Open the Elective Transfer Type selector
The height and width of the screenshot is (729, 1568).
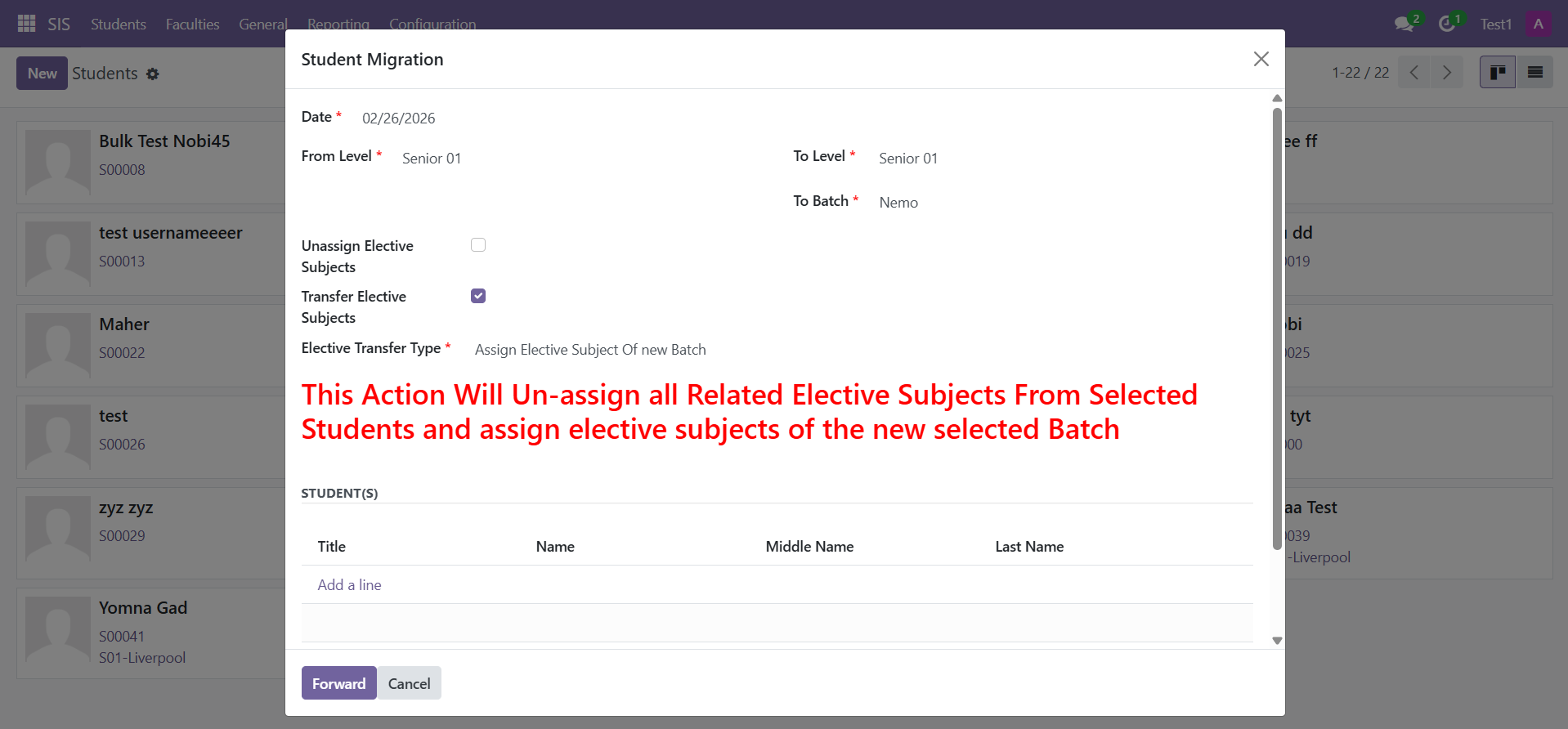coord(862,350)
